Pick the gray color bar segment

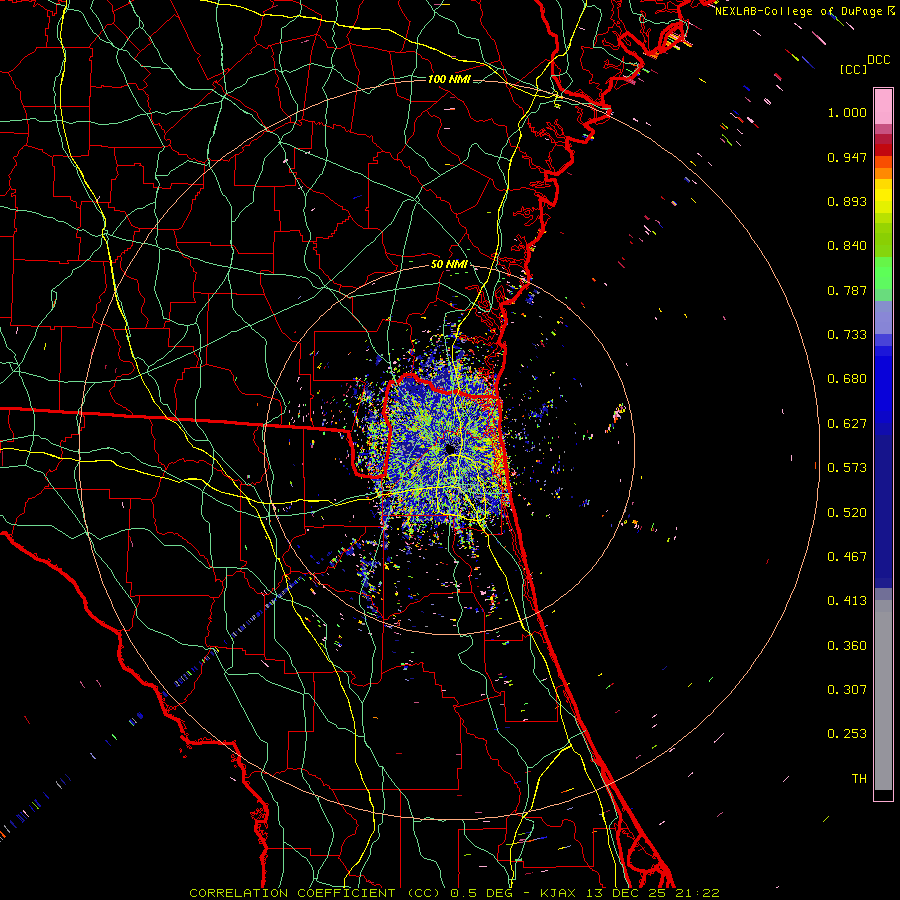pos(883,695)
